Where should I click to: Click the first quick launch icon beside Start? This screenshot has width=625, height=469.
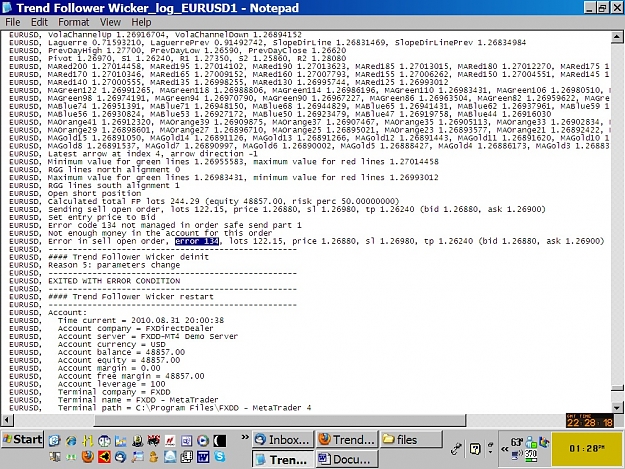[55, 441]
